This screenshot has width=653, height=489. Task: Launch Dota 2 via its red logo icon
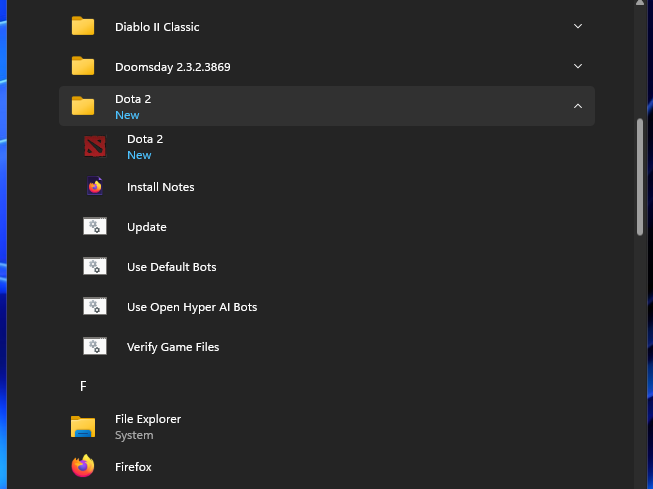(95, 146)
